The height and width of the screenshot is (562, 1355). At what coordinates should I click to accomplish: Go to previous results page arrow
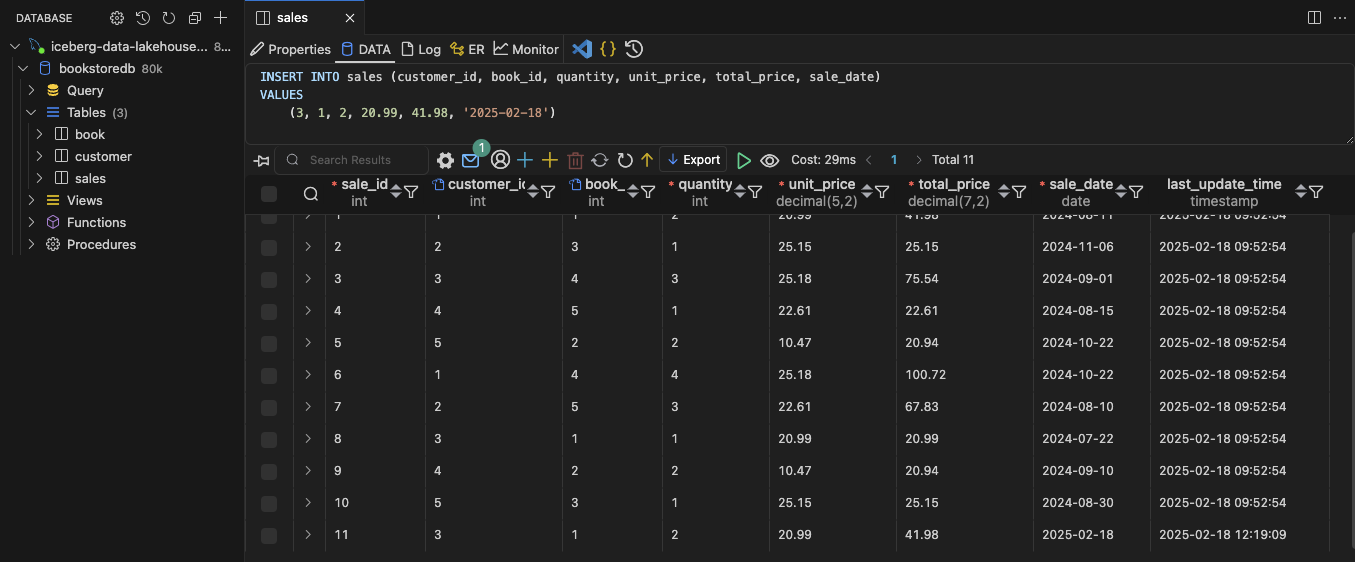(869, 160)
